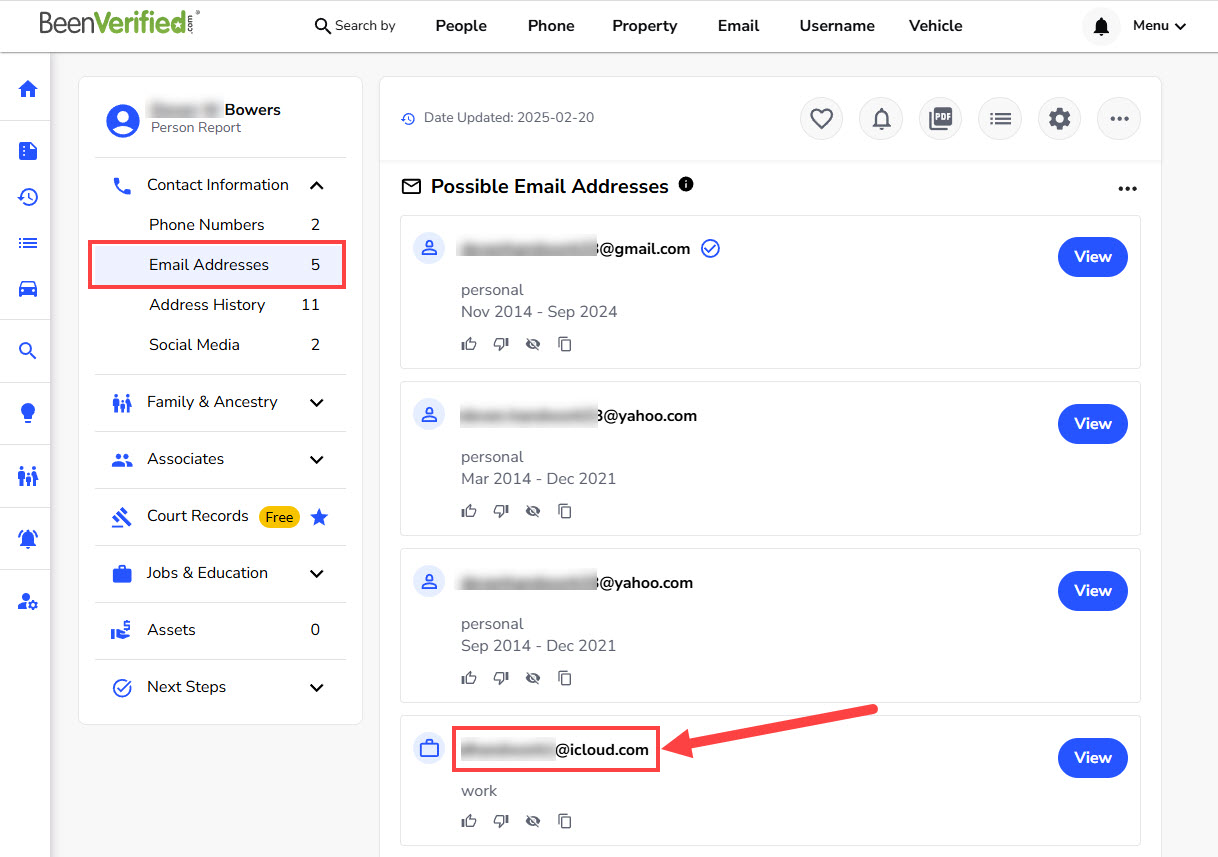Image resolution: width=1218 pixels, height=857 pixels.
Task: Copy the icloud.com email address
Action: 565,821
